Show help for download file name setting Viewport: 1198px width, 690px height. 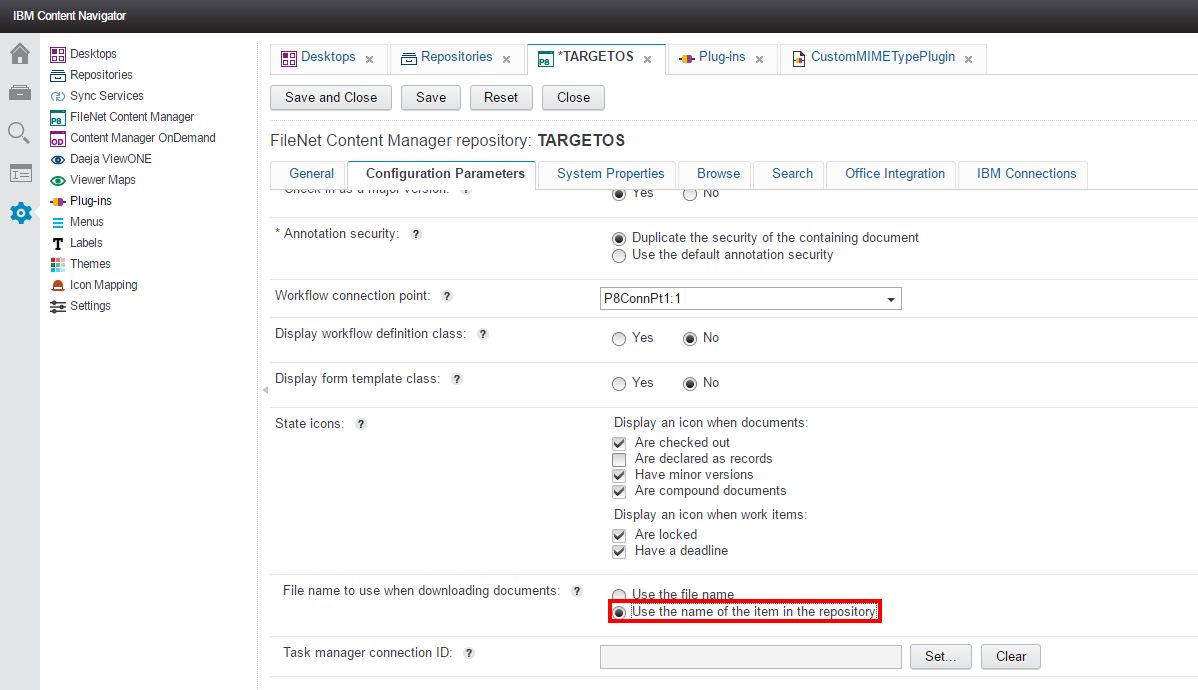click(577, 591)
